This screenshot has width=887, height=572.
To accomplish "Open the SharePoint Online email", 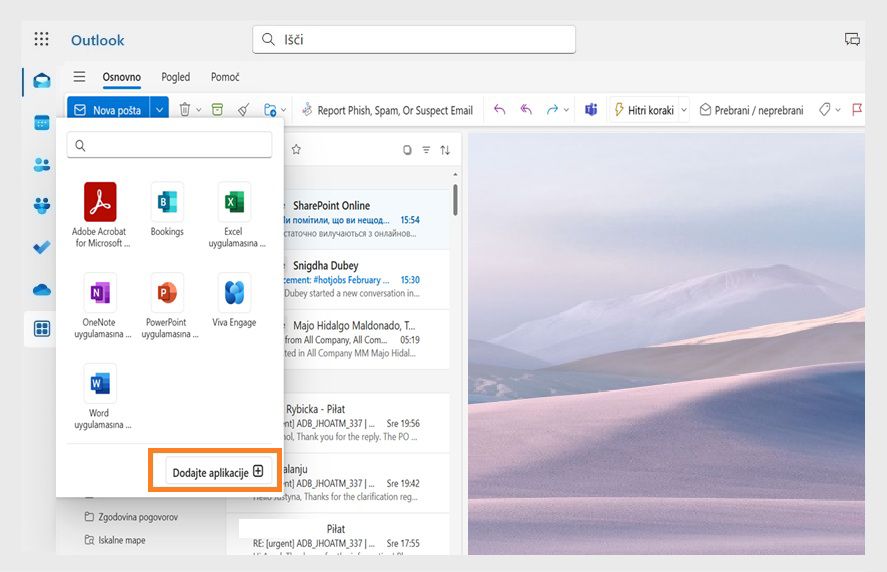I will pyautogui.click(x=366, y=219).
